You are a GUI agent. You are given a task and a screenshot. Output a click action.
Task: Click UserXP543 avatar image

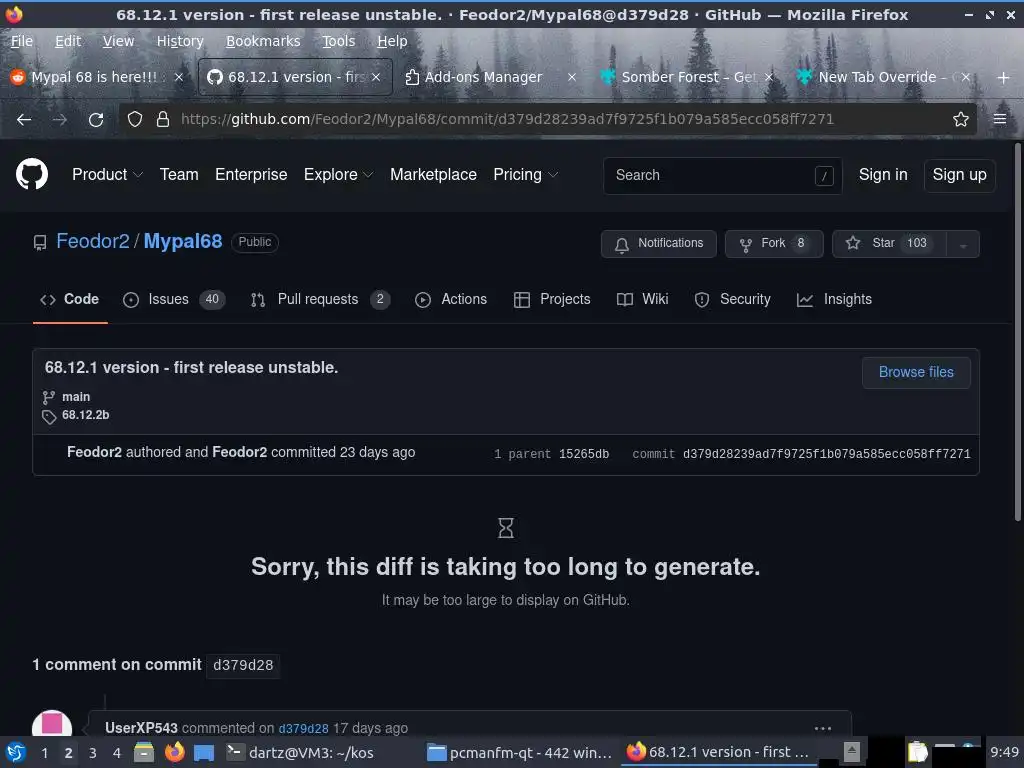[x=52, y=723]
